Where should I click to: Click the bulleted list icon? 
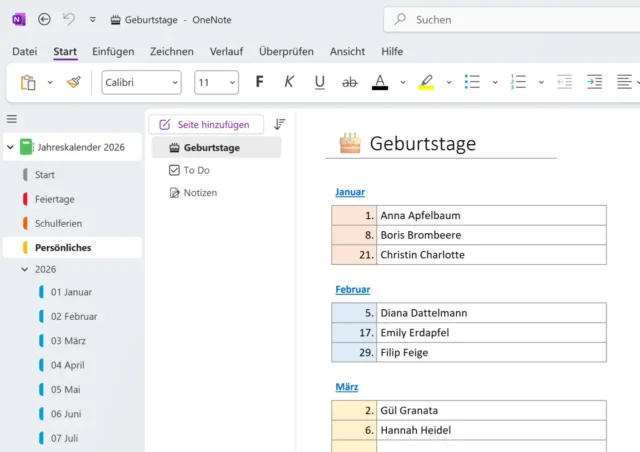[x=473, y=82]
